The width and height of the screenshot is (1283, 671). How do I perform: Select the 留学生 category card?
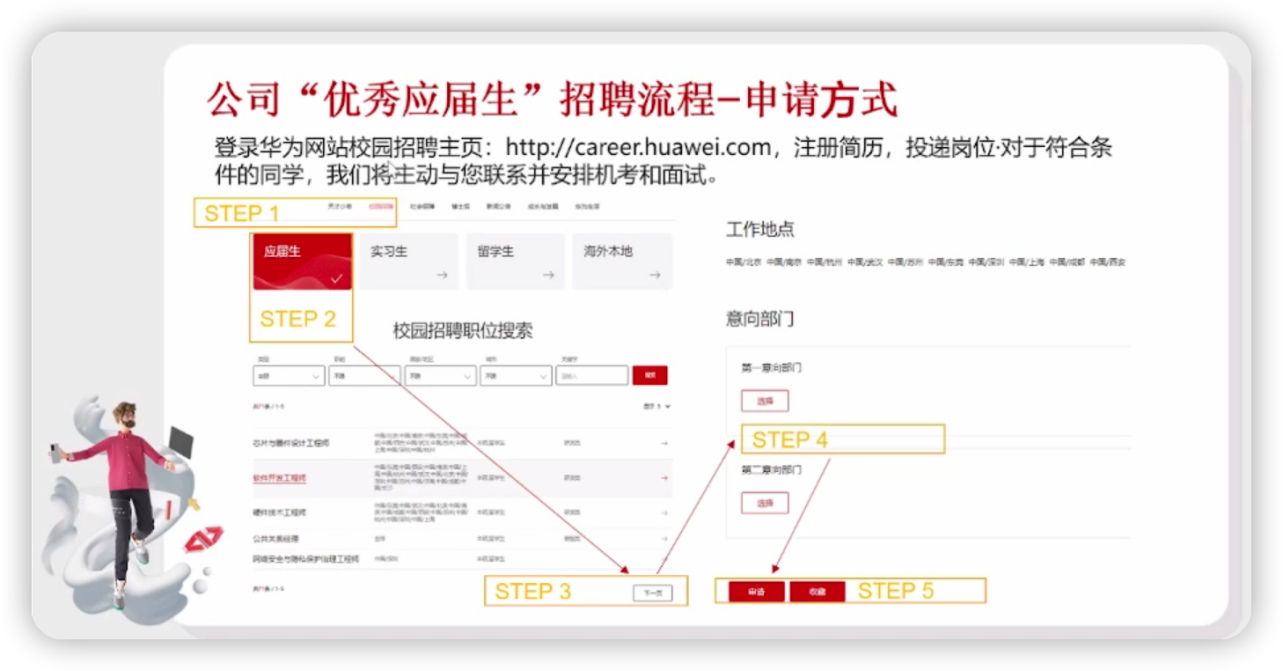(x=515, y=262)
